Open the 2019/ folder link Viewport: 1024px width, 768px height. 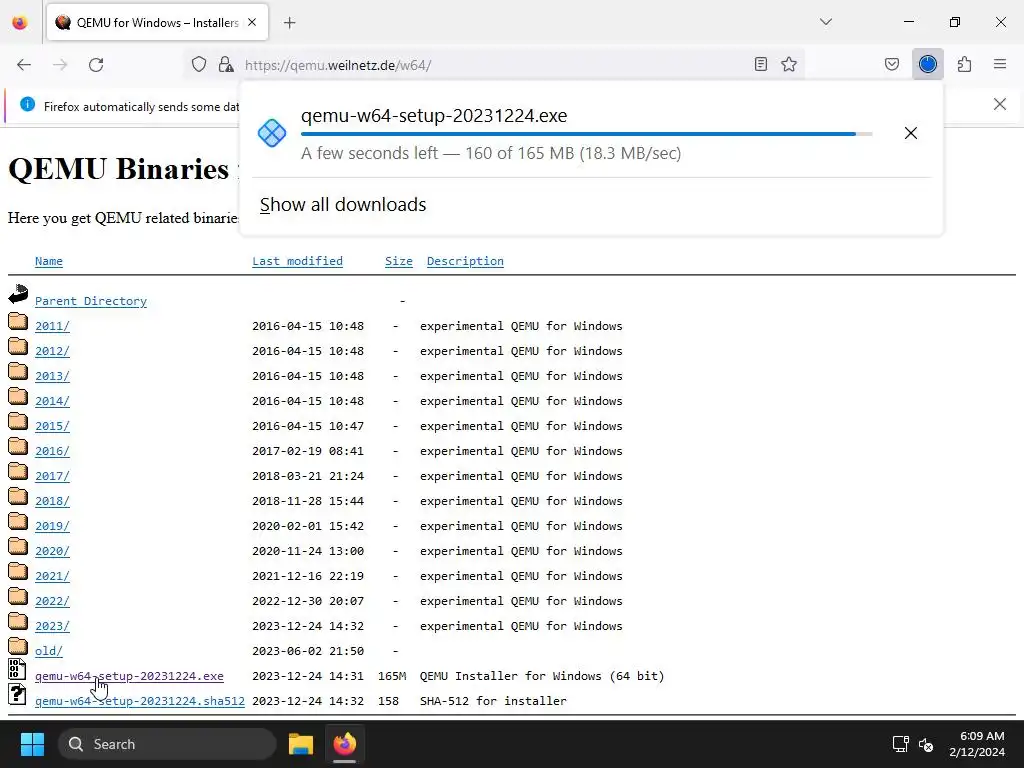(x=52, y=526)
